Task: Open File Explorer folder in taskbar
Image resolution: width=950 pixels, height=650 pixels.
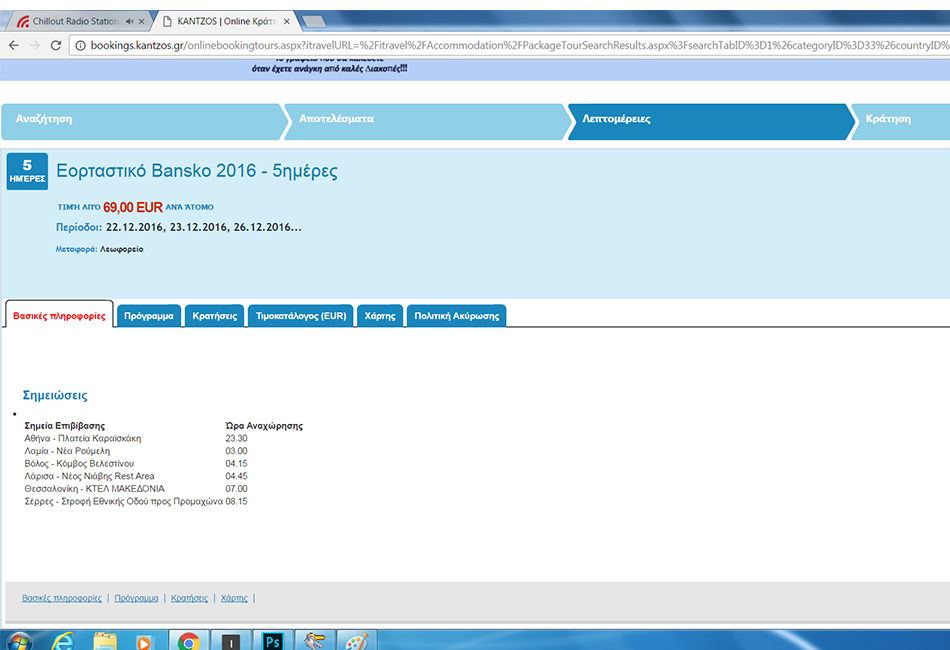Action: tap(104, 641)
